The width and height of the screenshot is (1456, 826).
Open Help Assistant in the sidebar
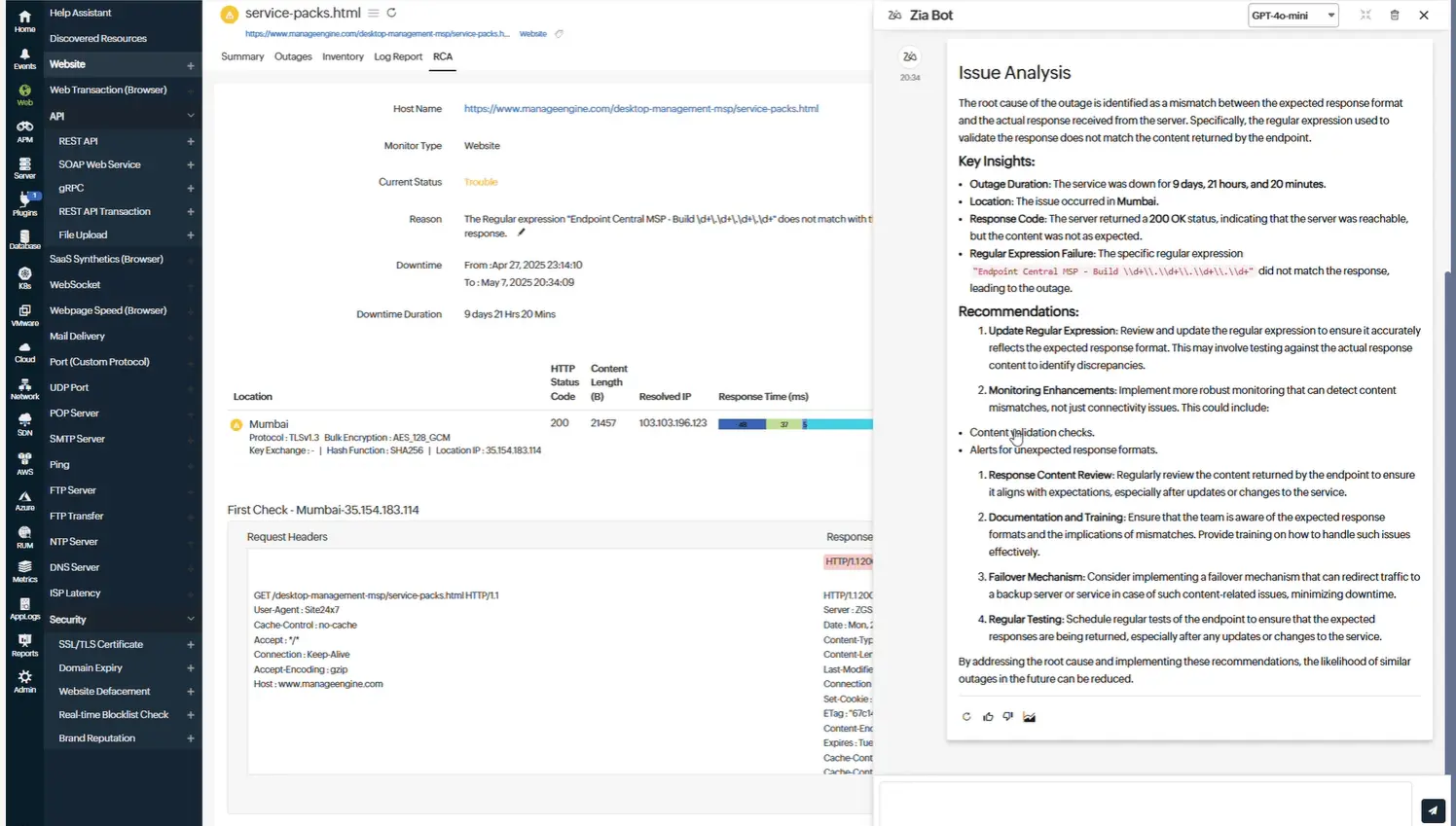click(x=81, y=13)
